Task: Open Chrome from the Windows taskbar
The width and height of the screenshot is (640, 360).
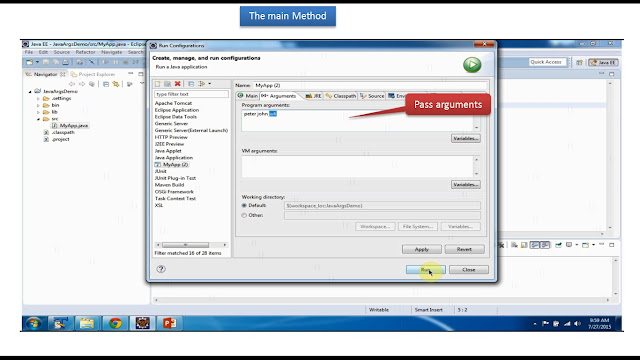Action: click(115, 323)
